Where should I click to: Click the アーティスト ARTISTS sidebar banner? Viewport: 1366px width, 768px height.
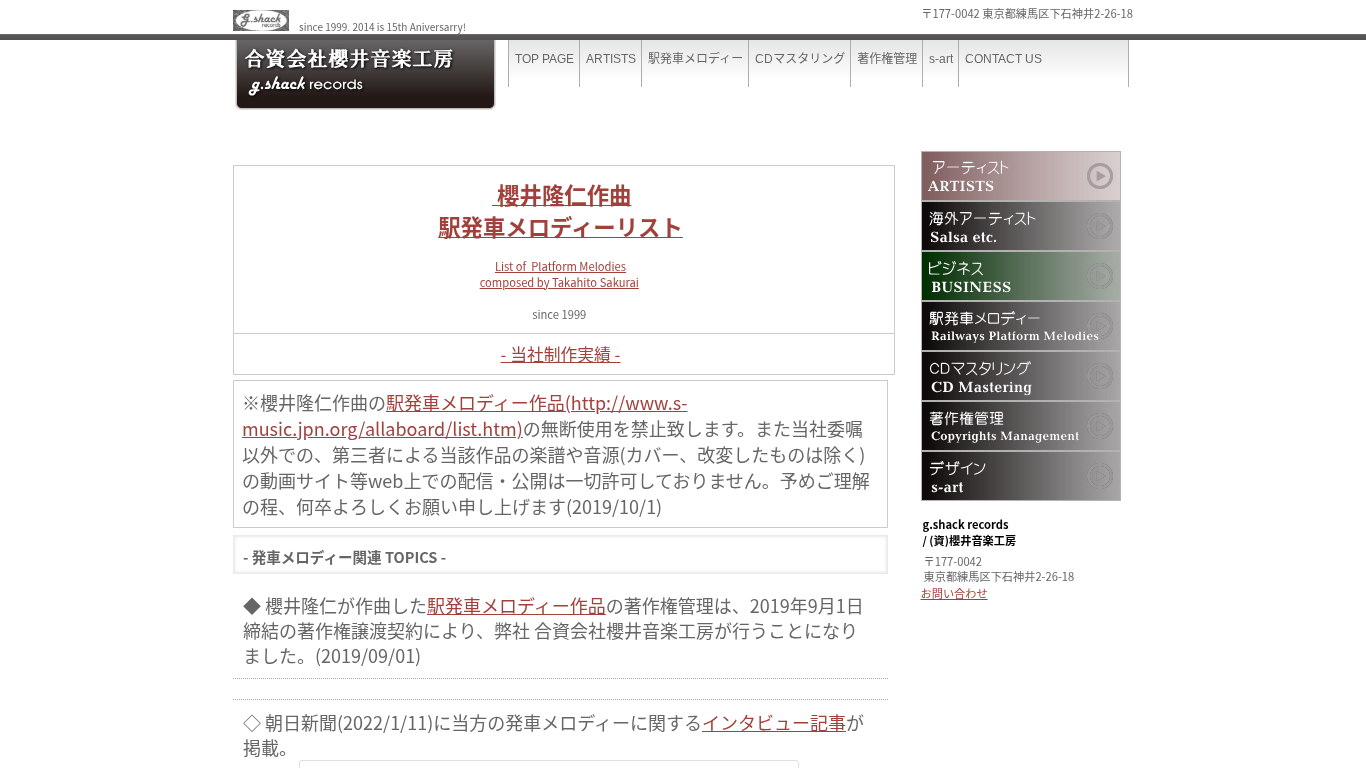click(1021, 176)
